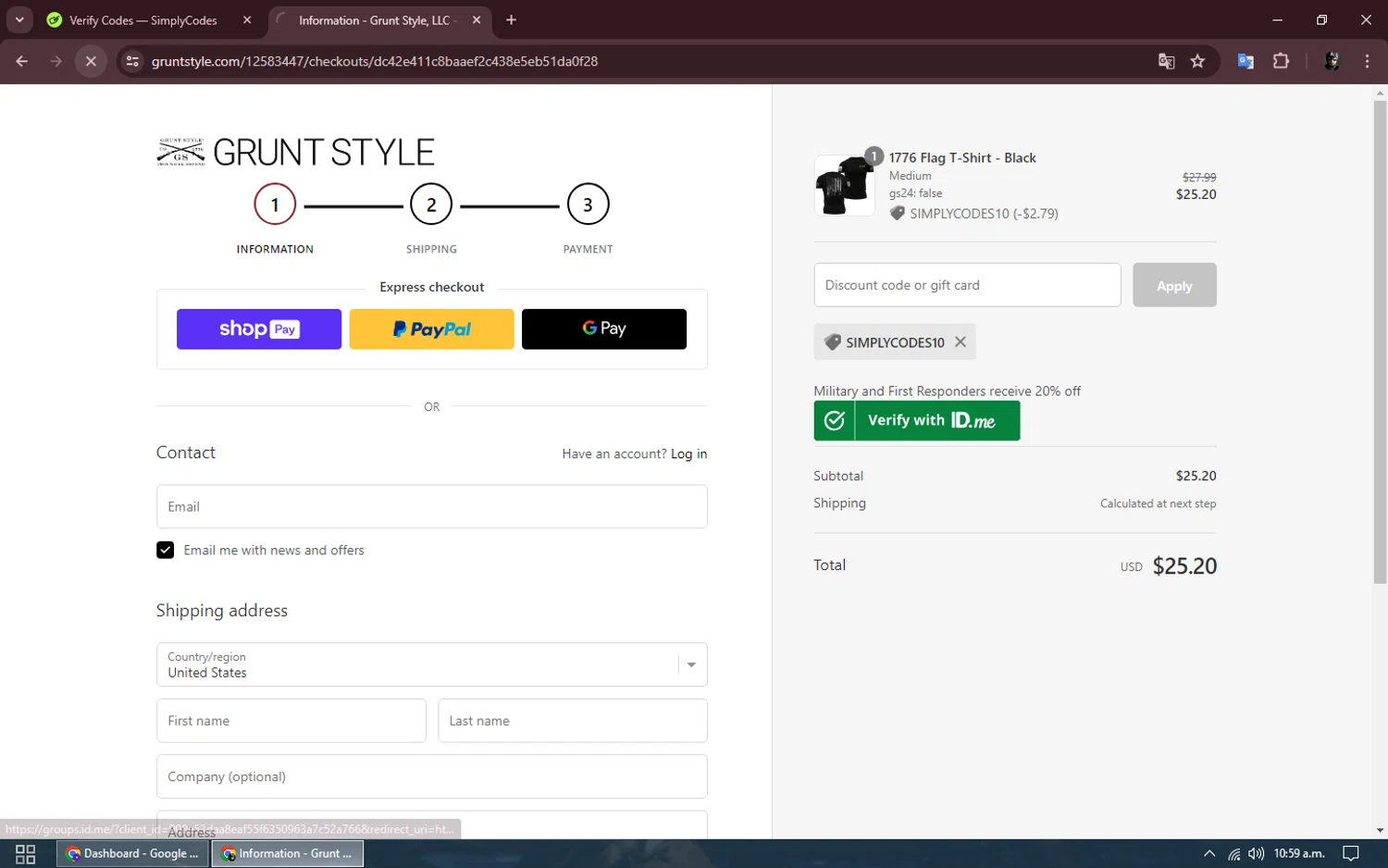Open the Windows Start button
1388x868 pixels.
26,853
